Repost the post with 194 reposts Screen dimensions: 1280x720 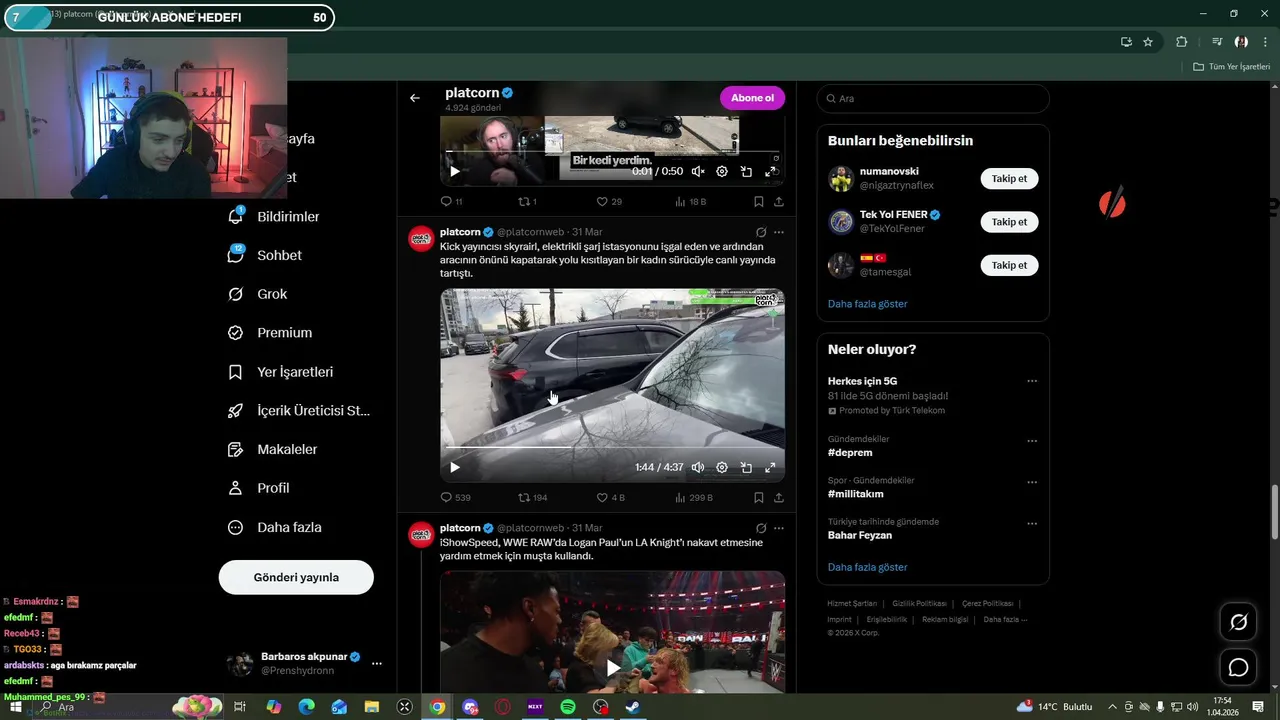click(532, 497)
